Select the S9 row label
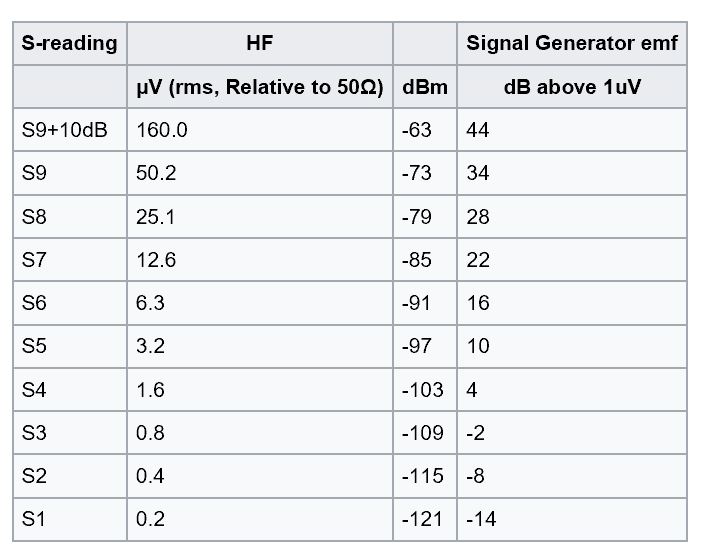The height and width of the screenshot is (558, 704). point(70,173)
